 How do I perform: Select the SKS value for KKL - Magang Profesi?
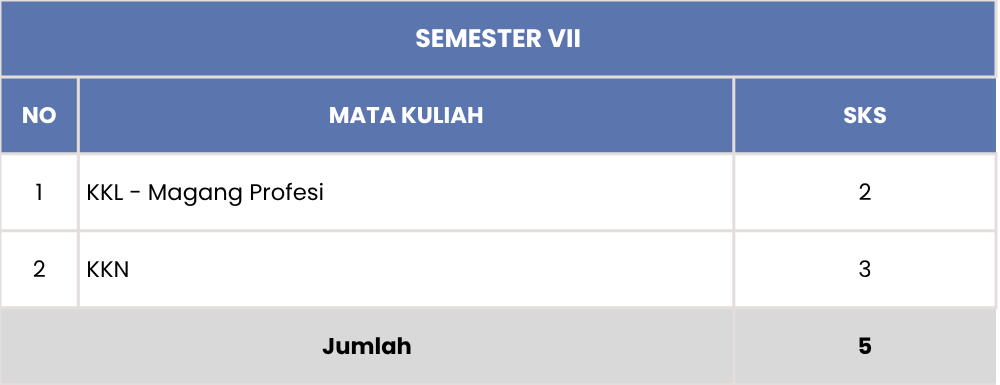[865, 192]
